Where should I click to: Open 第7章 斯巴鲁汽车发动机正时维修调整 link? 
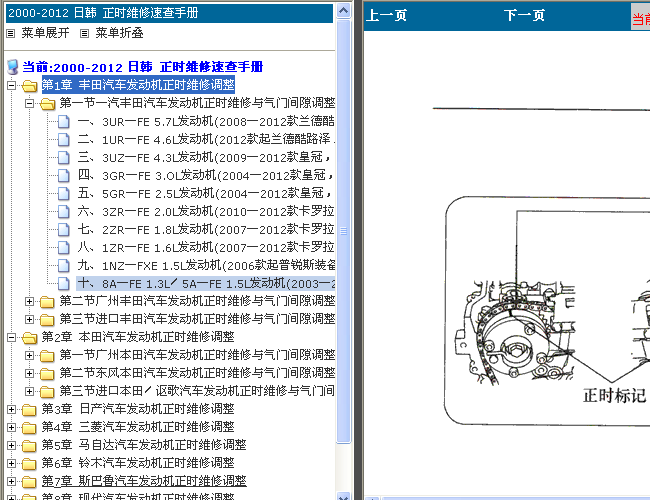point(144,481)
